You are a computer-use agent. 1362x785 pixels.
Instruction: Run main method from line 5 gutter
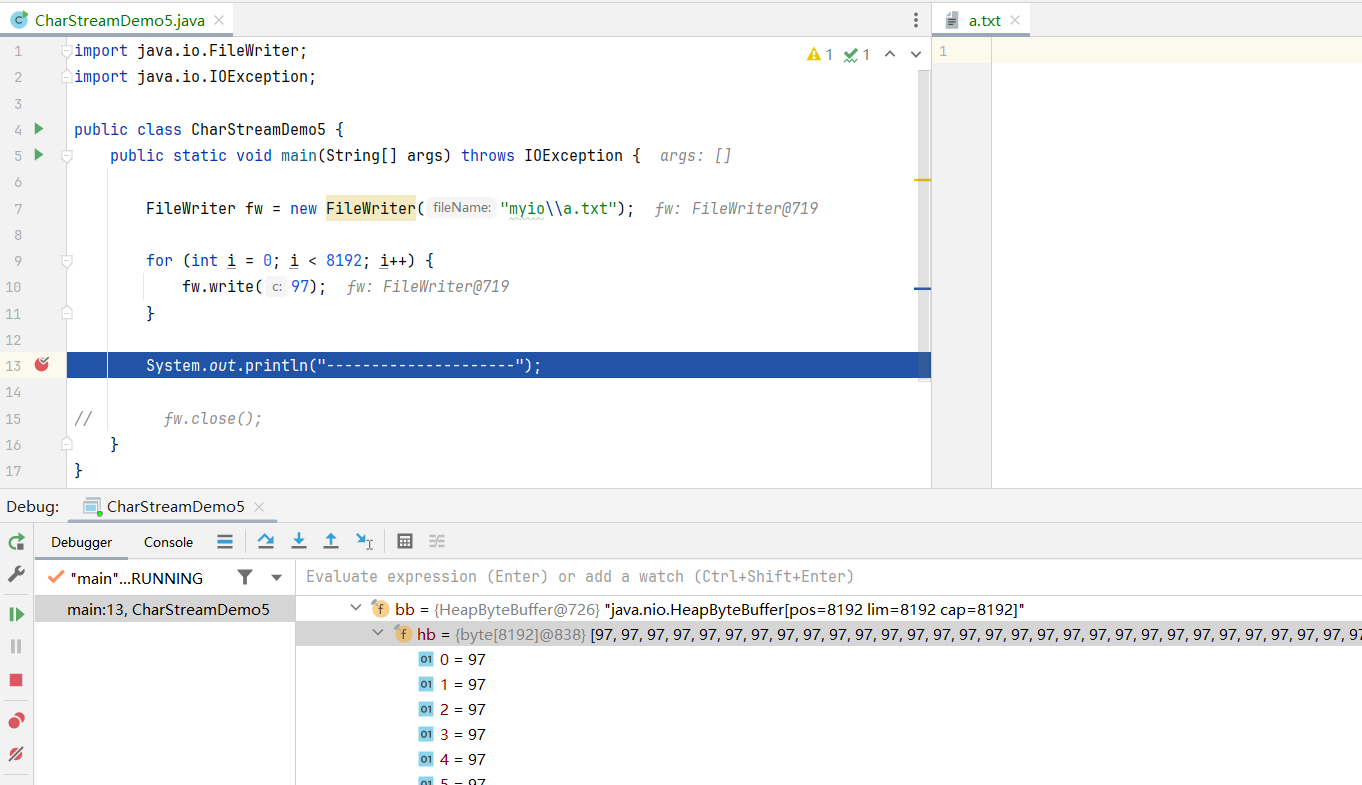click(39, 155)
